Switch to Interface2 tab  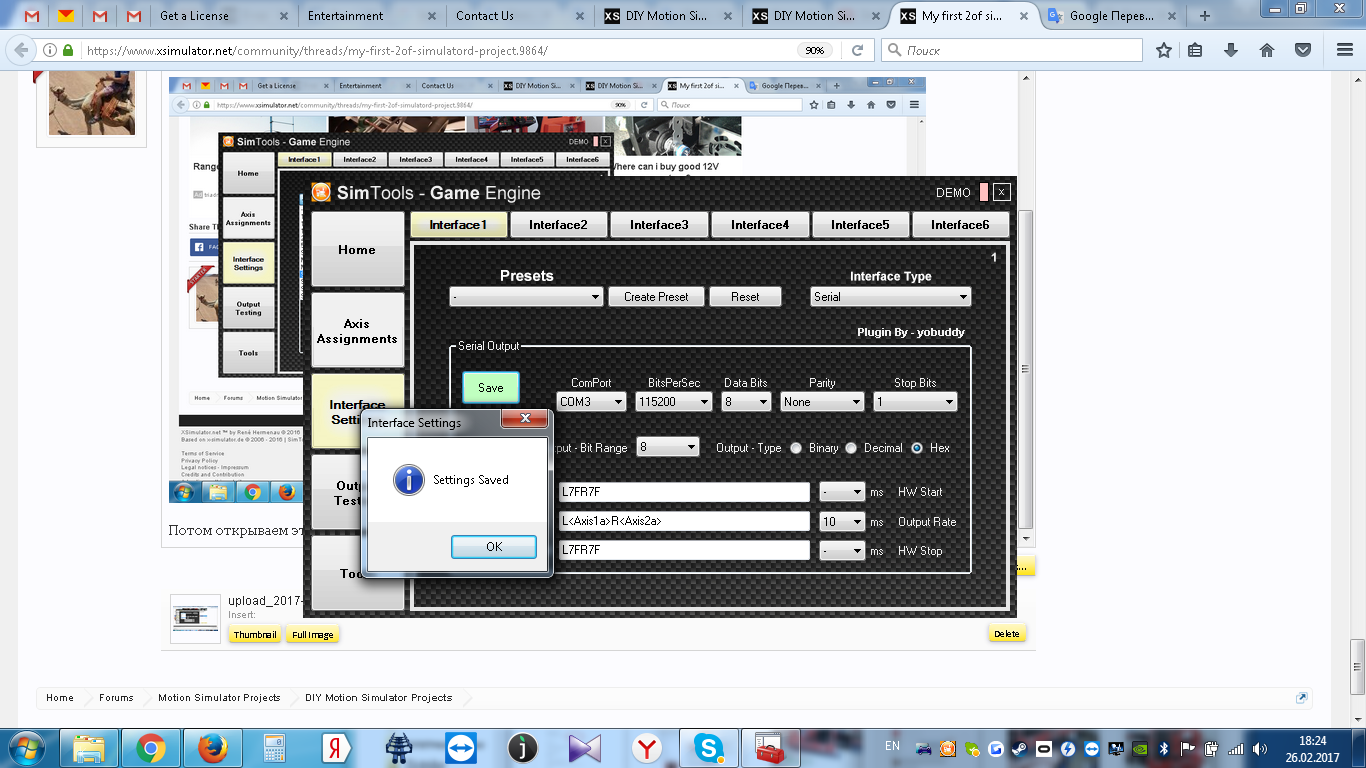click(558, 225)
